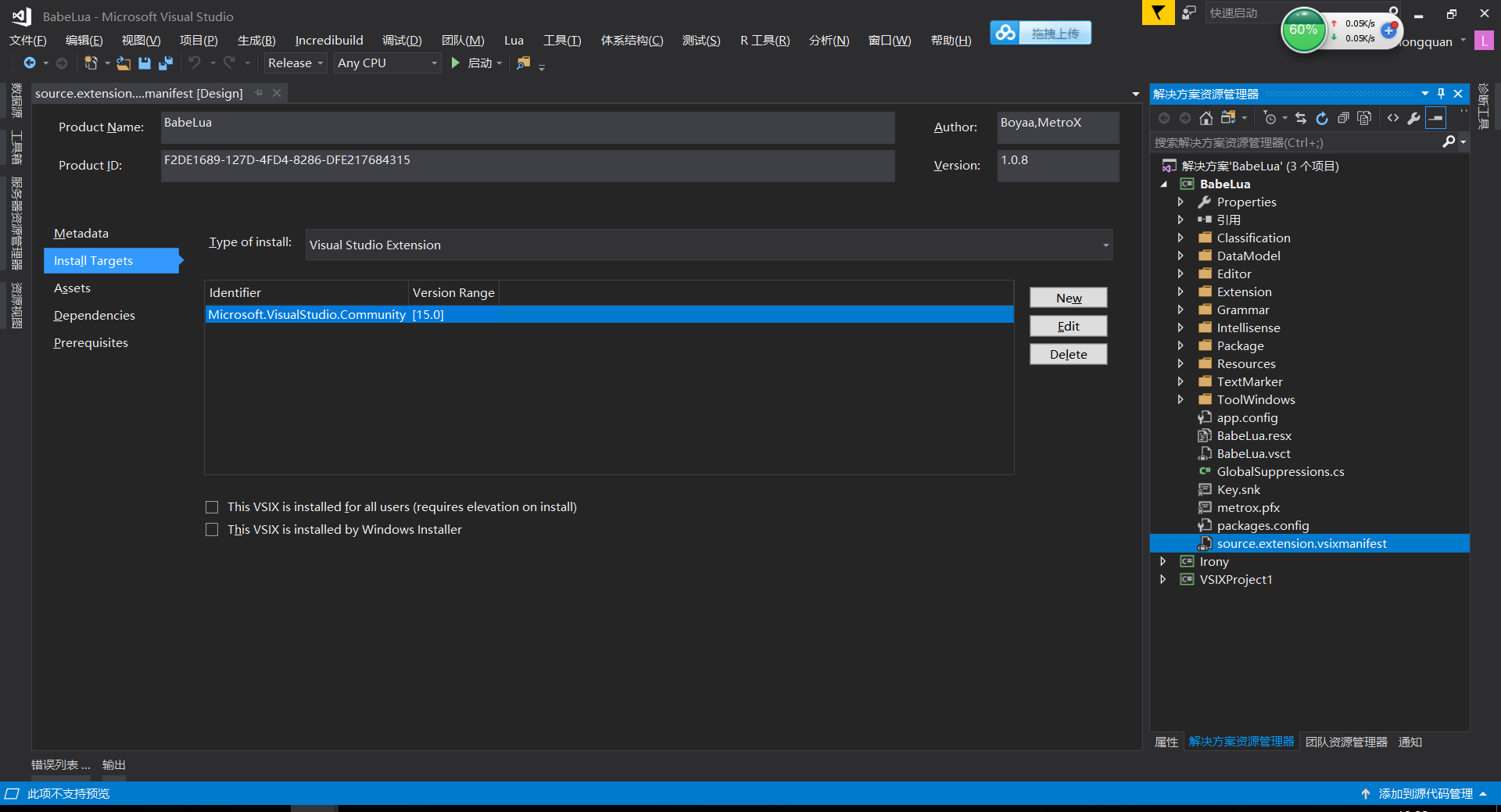Pin the source.extension manifest tab
The height and width of the screenshot is (812, 1501).
[x=258, y=93]
